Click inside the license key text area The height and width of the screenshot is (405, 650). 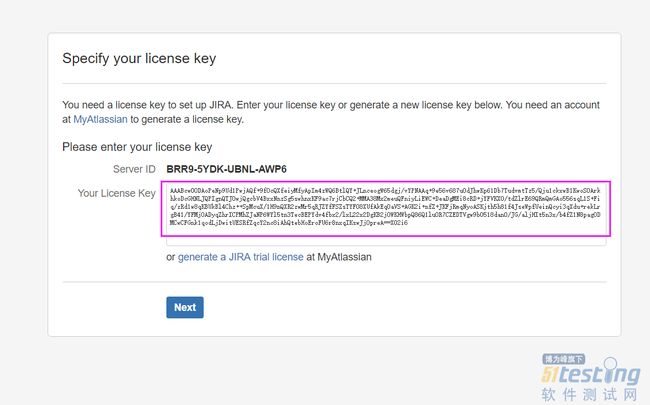click(x=386, y=209)
